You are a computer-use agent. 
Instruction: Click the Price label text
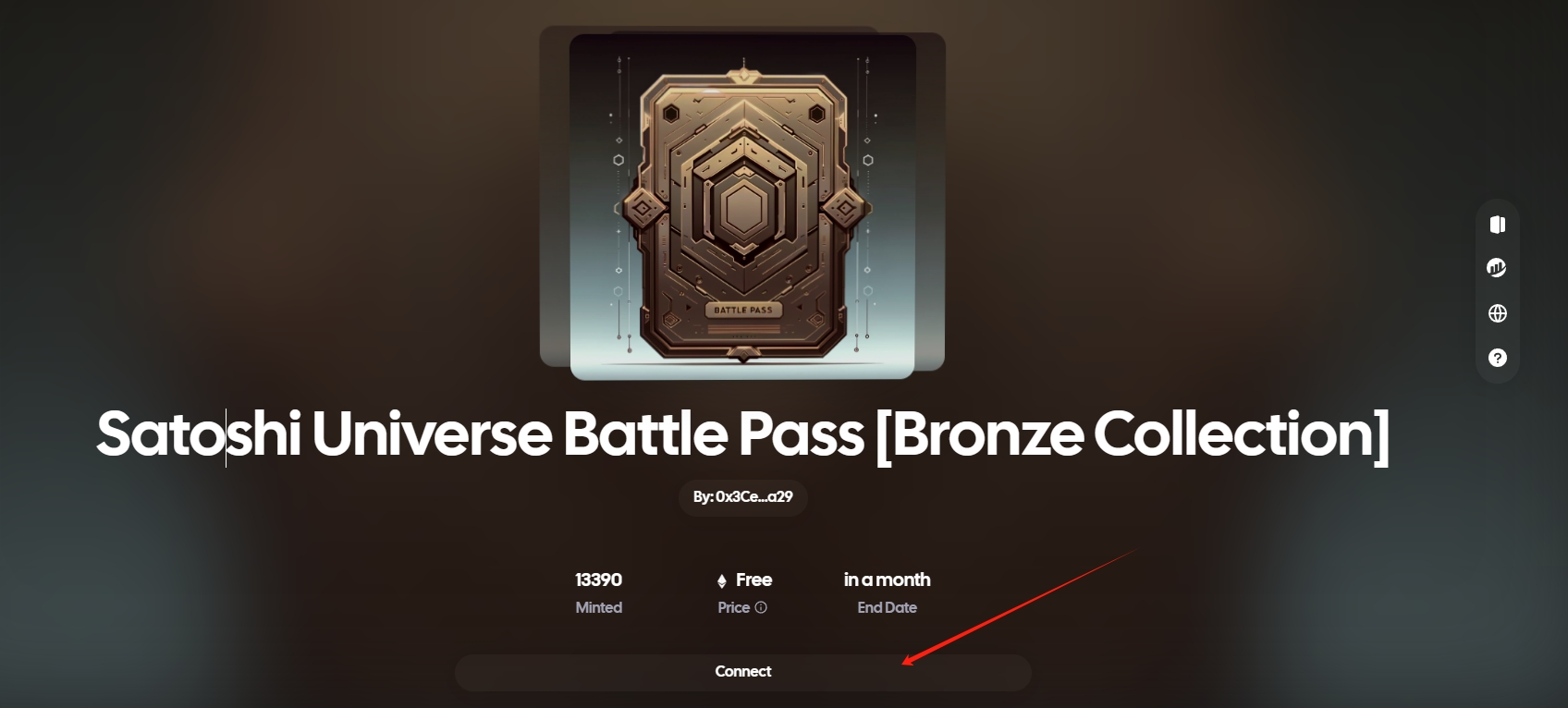[734, 607]
